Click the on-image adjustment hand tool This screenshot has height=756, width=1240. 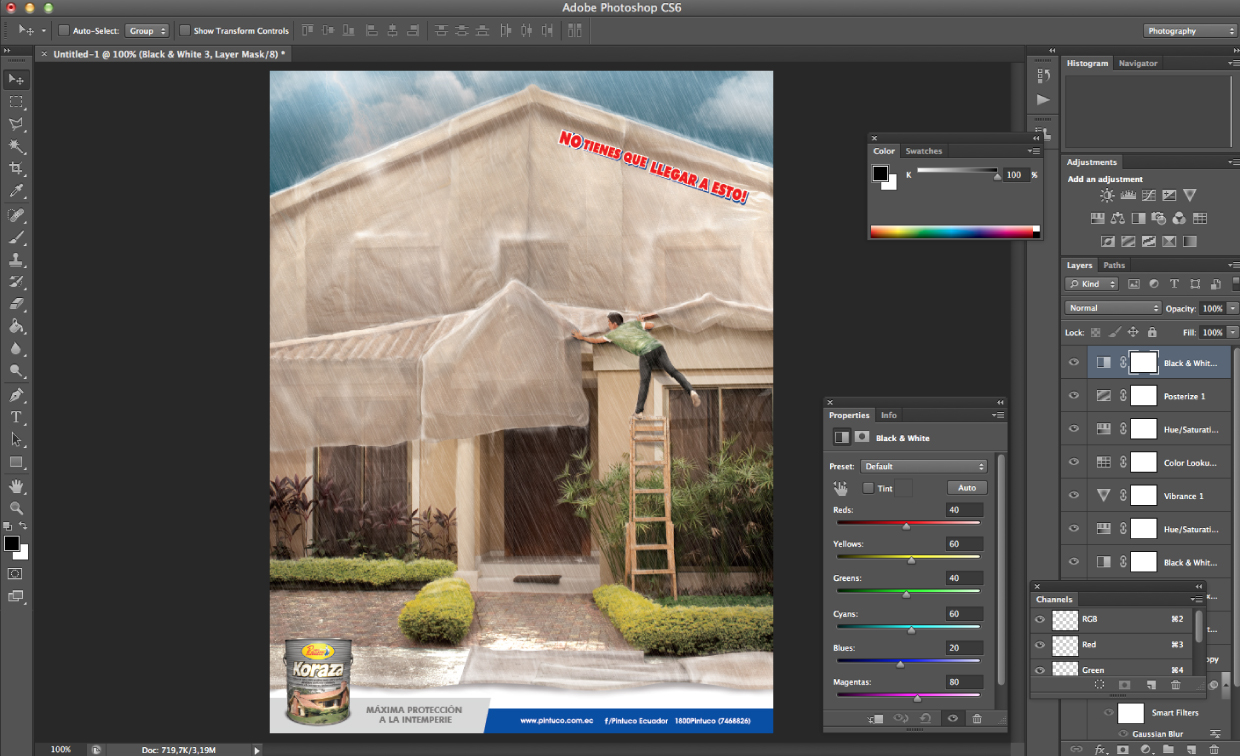click(x=841, y=488)
